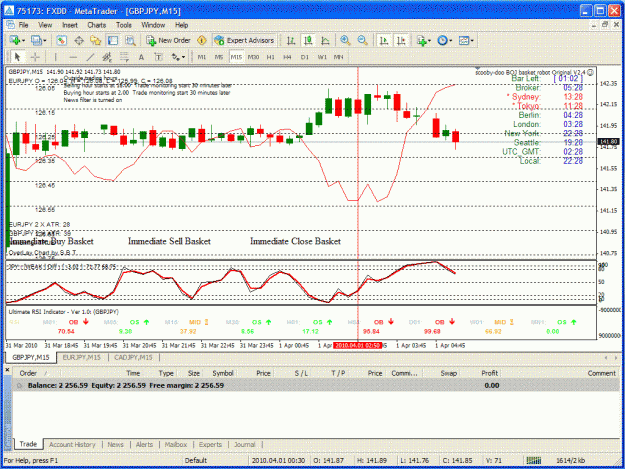The height and width of the screenshot is (469, 625).
Task: Expand the New Chart dropdown arrow
Action: point(24,41)
